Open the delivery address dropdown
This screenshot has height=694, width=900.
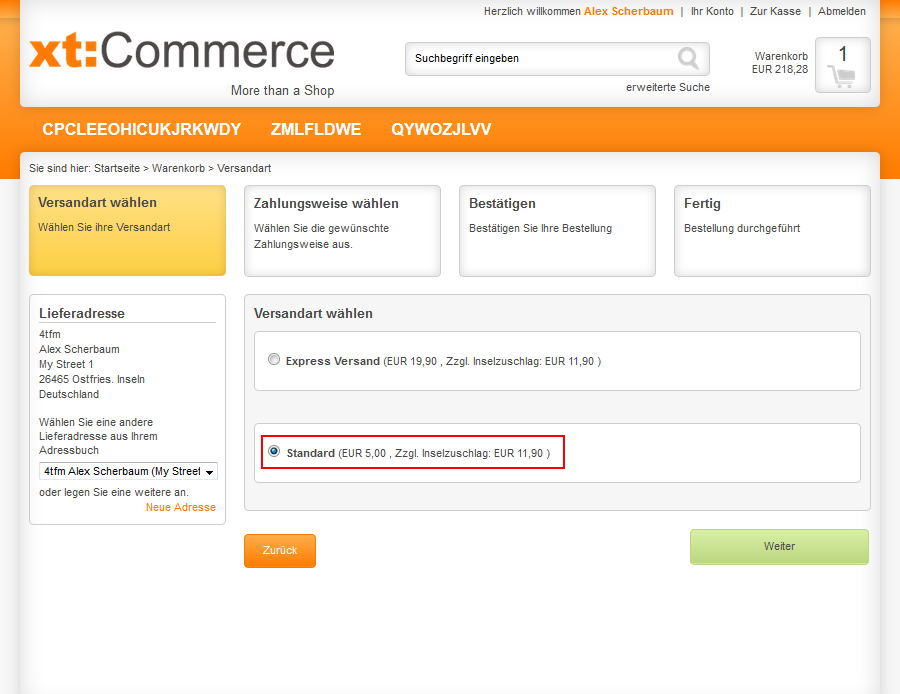(128, 471)
